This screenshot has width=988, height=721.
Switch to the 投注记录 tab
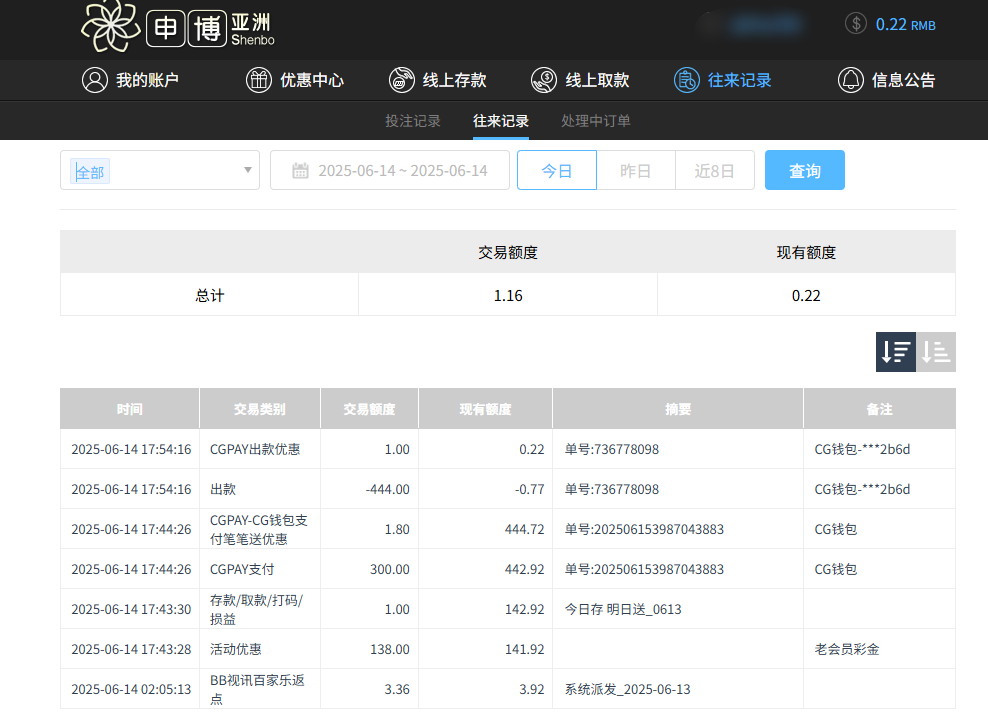pos(412,120)
